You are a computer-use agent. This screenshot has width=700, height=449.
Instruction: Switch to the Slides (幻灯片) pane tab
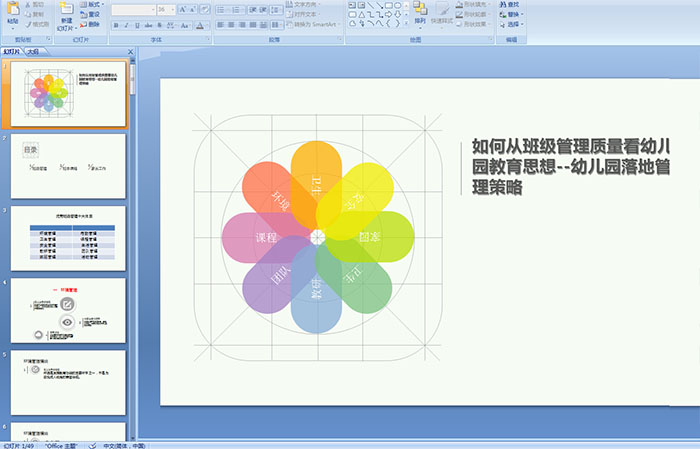point(12,52)
